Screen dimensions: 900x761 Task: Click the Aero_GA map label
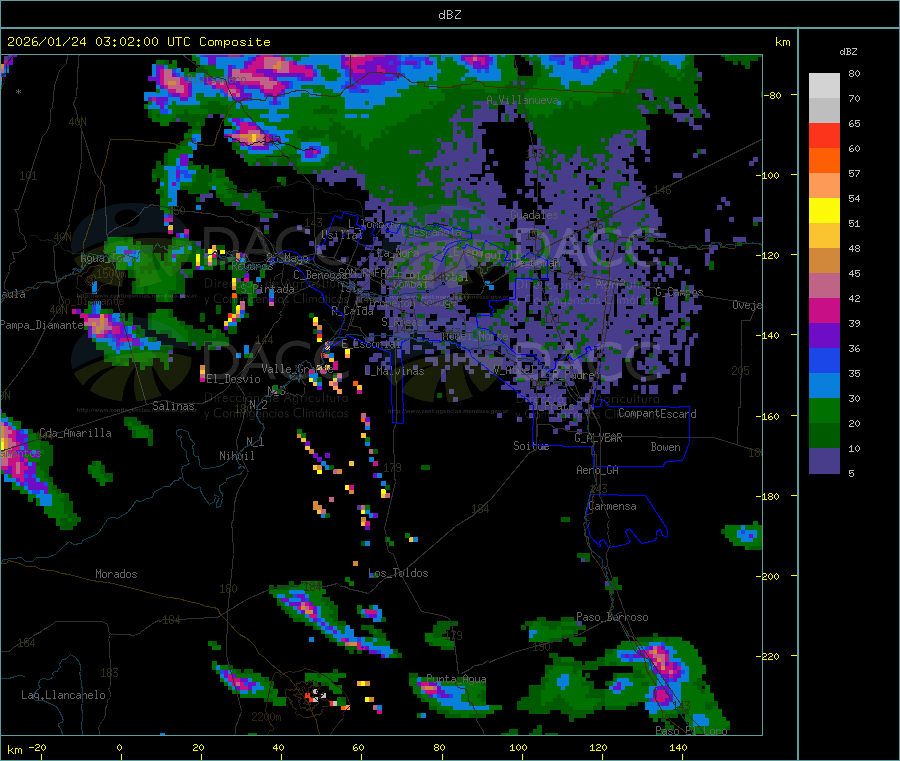(x=598, y=471)
